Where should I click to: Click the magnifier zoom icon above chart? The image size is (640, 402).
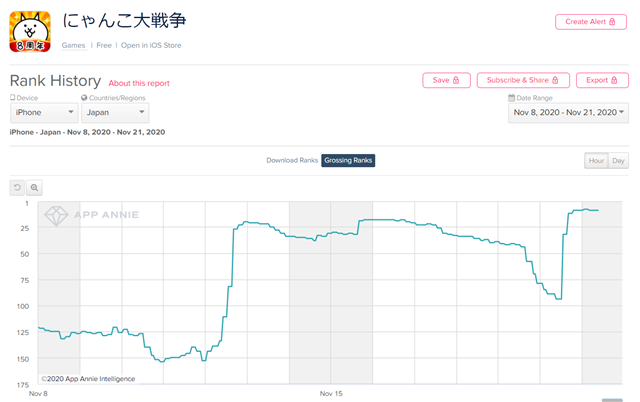click(34, 188)
